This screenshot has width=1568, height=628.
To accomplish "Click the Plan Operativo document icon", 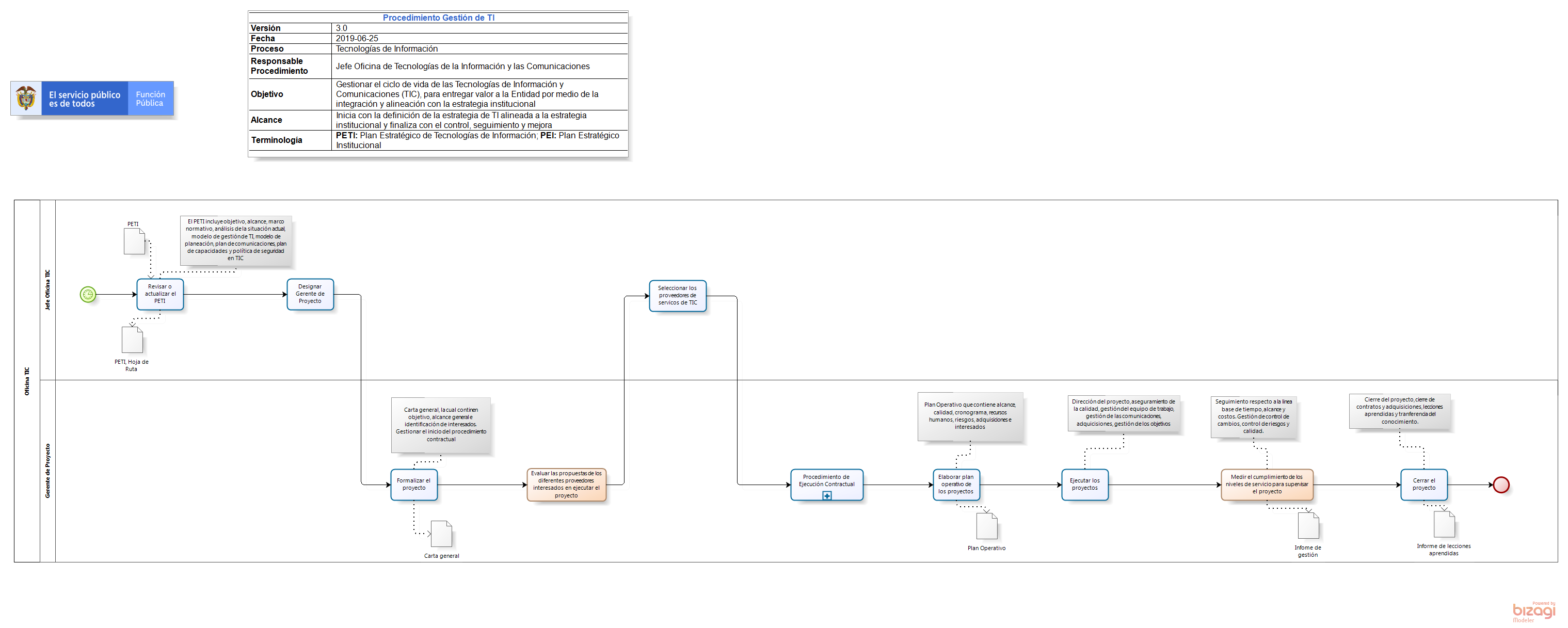I will [987, 526].
